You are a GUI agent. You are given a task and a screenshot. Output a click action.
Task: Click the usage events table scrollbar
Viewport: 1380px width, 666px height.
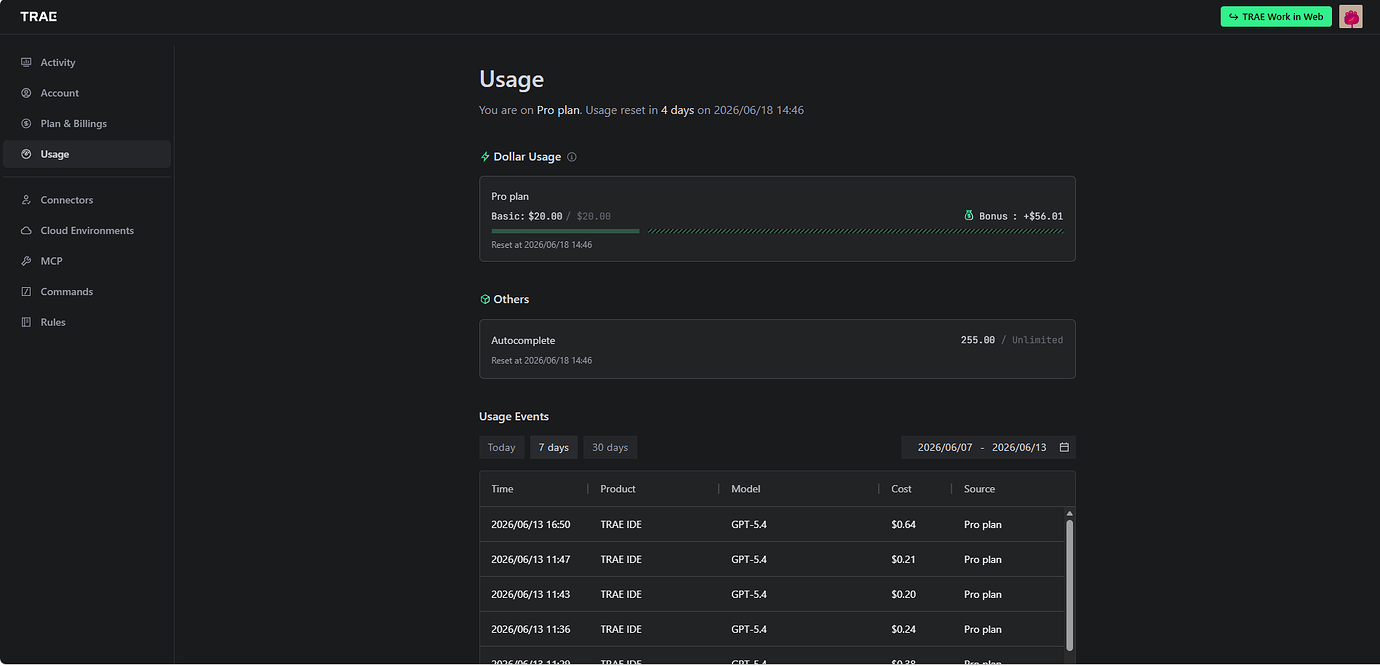click(x=1070, y=585)
